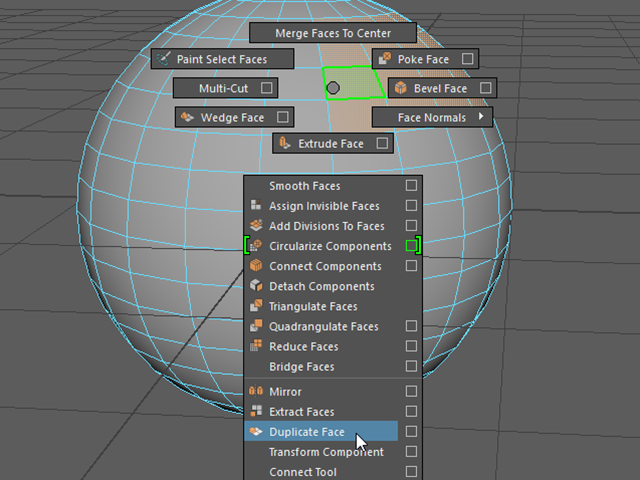Click the Duplicate Face icon
The height and width of the screenshot is (480, 640).
256,431
